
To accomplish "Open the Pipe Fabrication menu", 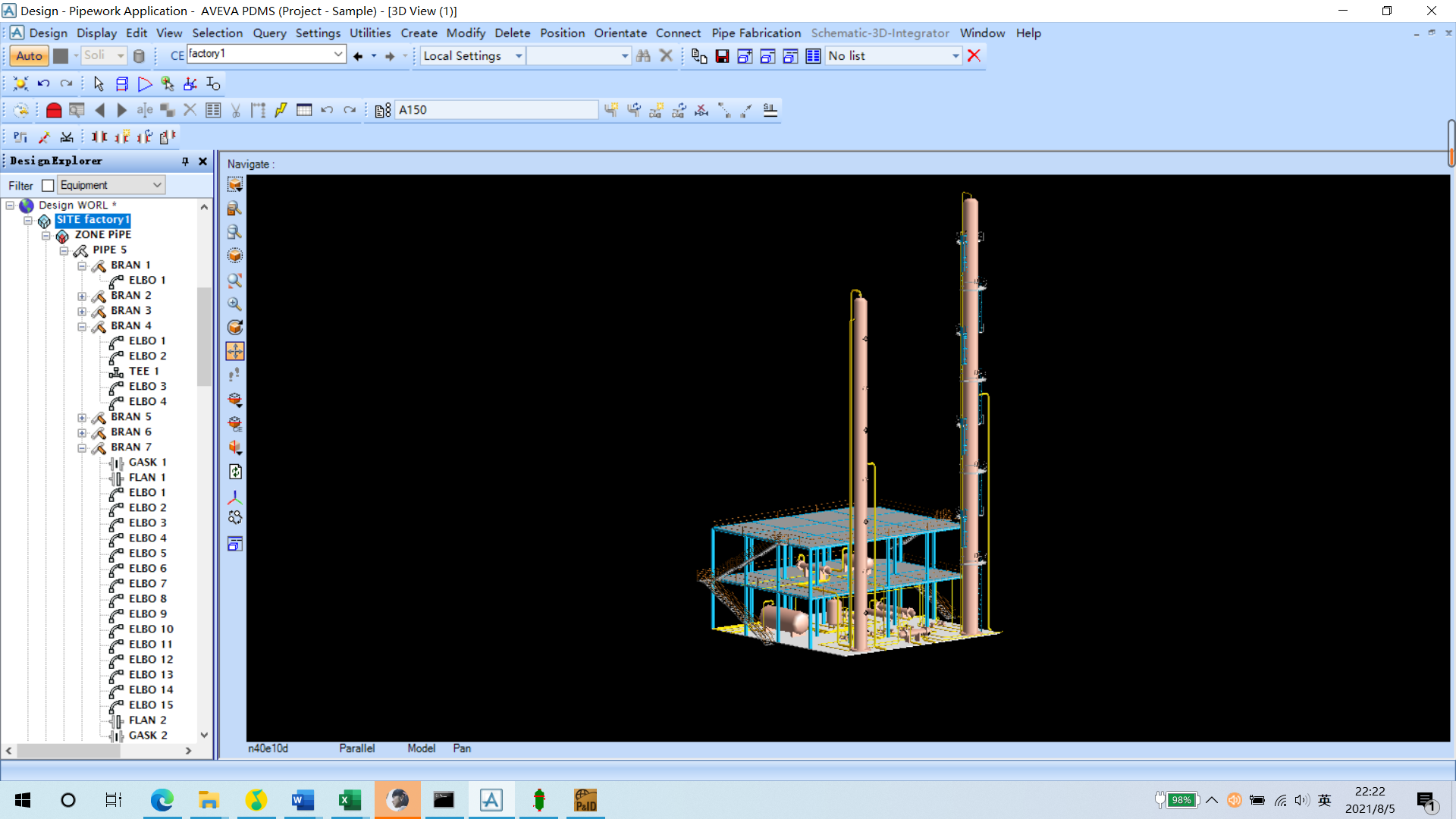I will tap(756, 33).
